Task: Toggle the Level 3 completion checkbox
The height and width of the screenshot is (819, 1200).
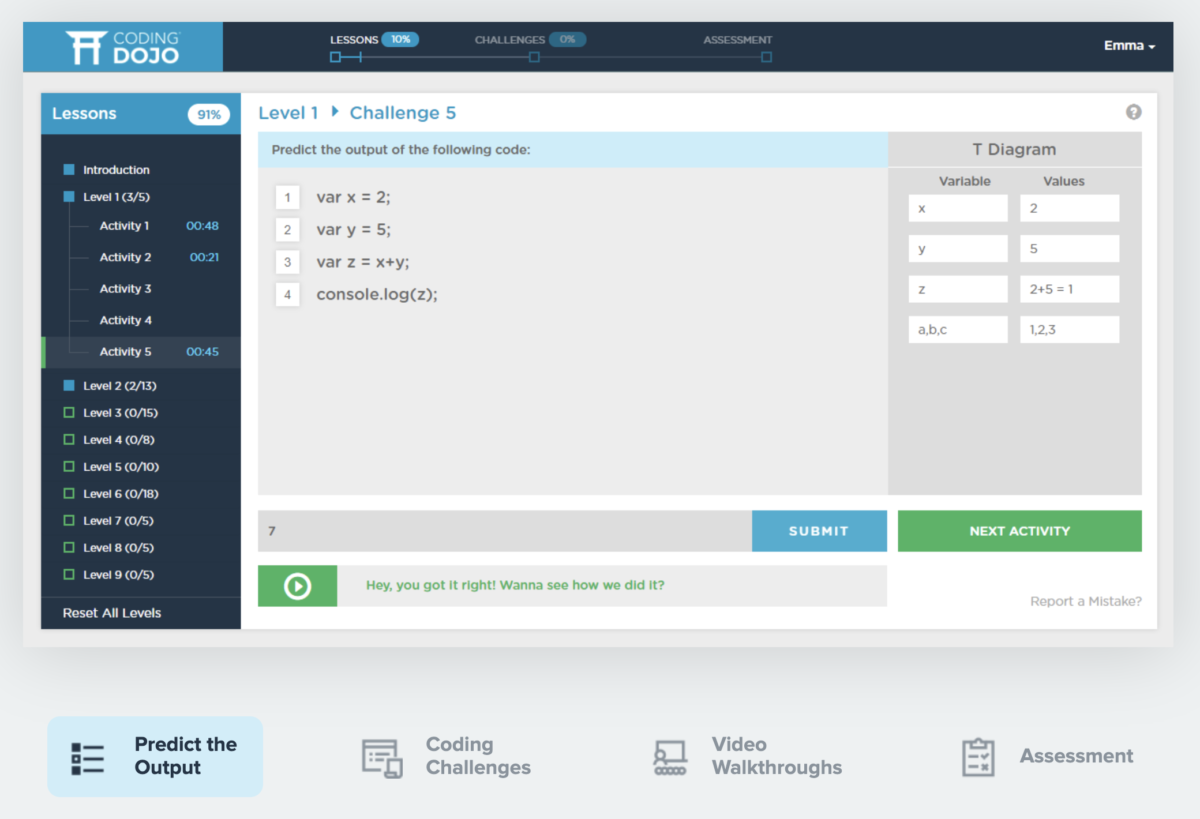Action: coord(68,412)
